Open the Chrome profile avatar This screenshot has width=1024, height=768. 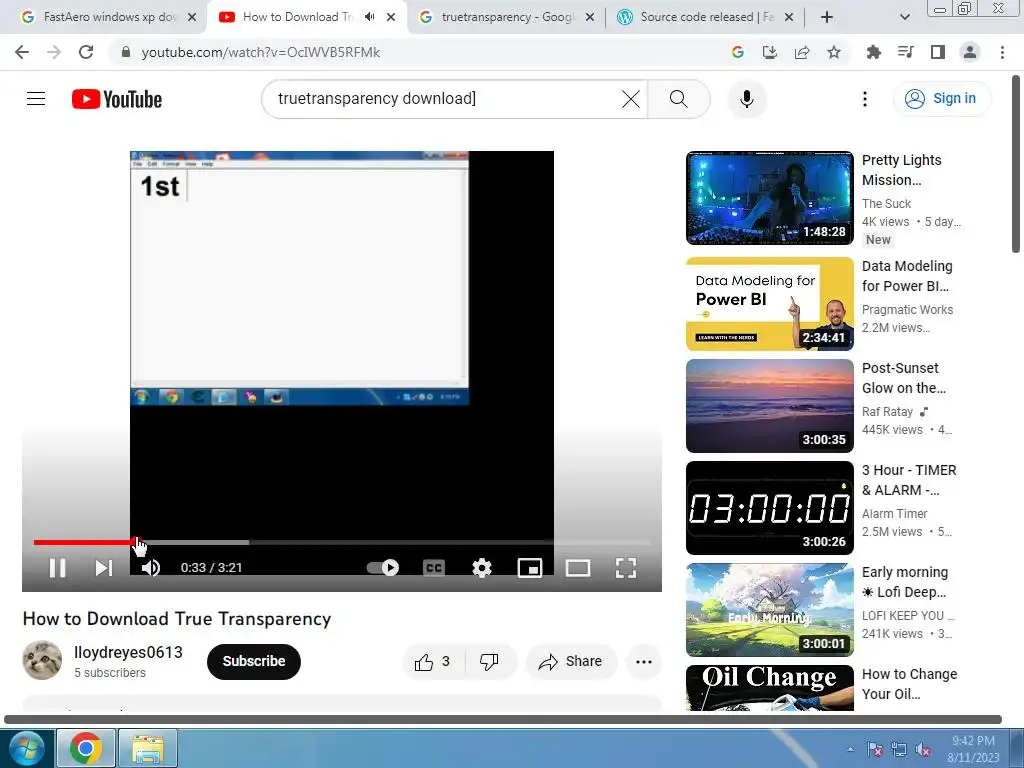970,52
